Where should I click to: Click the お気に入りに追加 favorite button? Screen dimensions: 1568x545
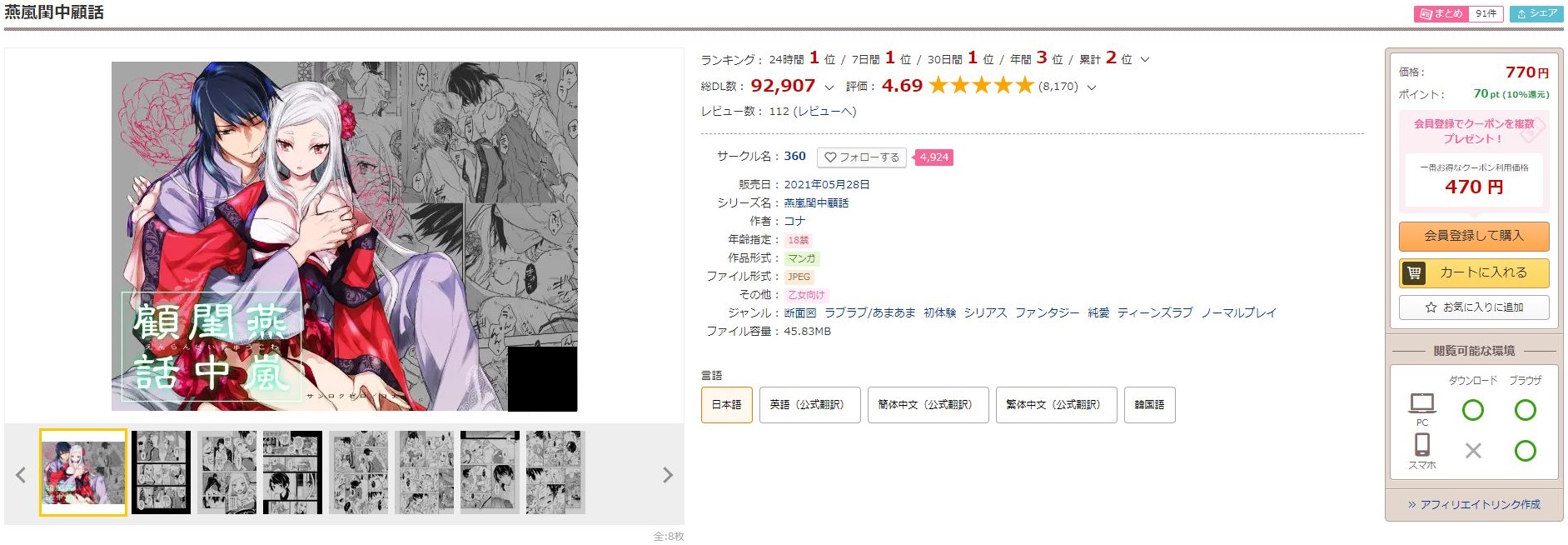(1474, 307)
